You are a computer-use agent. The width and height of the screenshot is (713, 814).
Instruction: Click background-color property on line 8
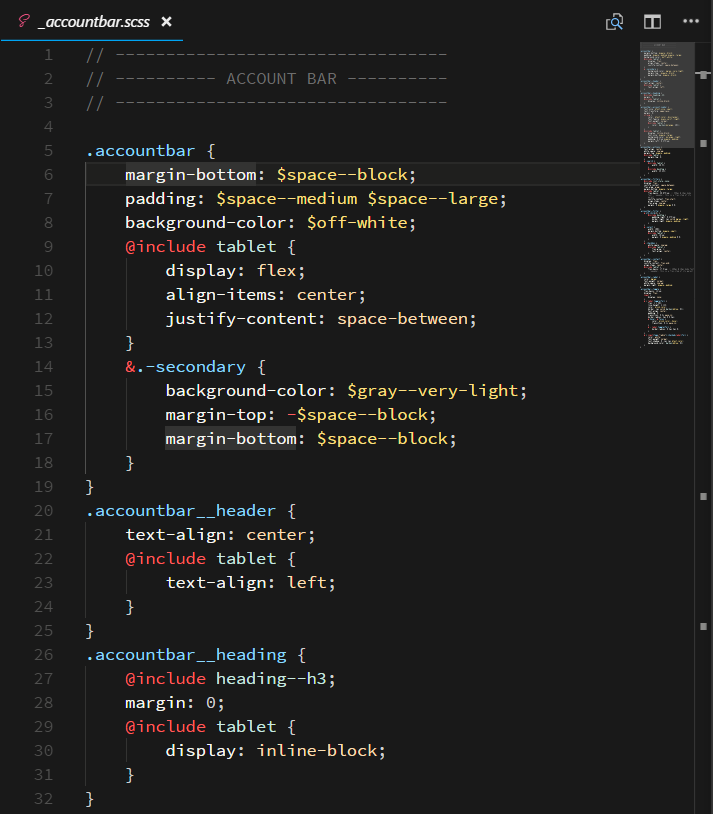coord(206,223)
